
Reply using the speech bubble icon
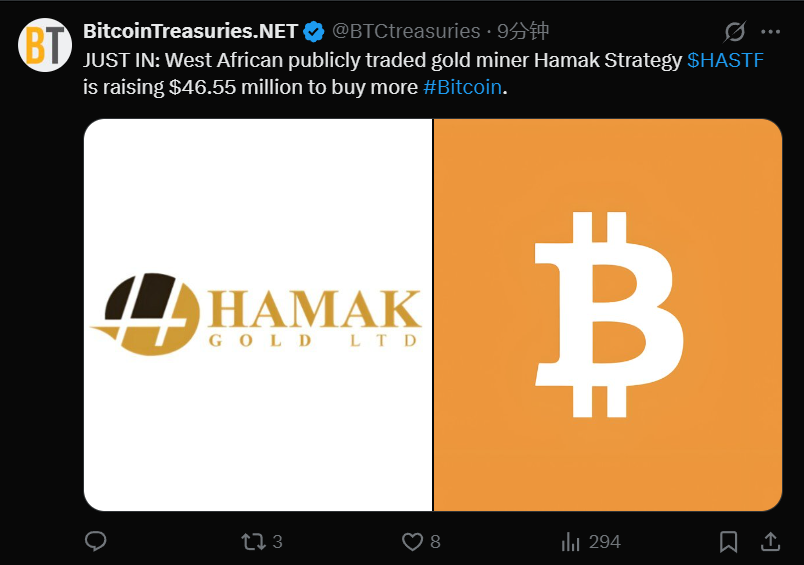pyautogui.click(x=96, y=541)
